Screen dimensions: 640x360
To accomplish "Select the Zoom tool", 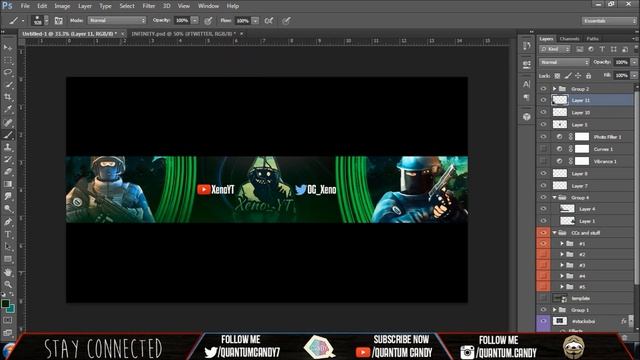I will (x=8, y=284).
